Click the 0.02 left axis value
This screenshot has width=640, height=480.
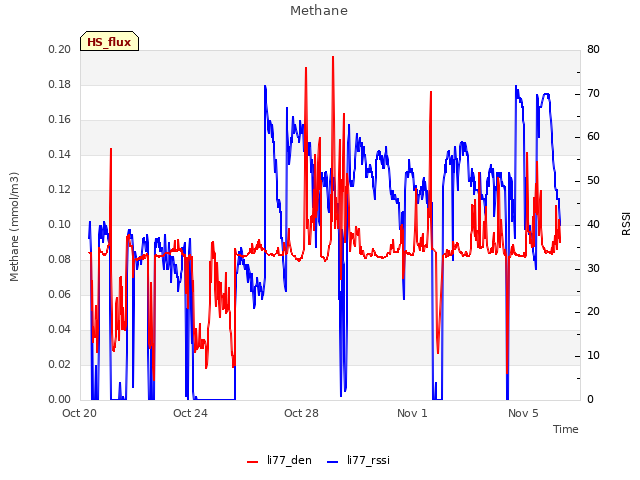click(x=59, y=364)
